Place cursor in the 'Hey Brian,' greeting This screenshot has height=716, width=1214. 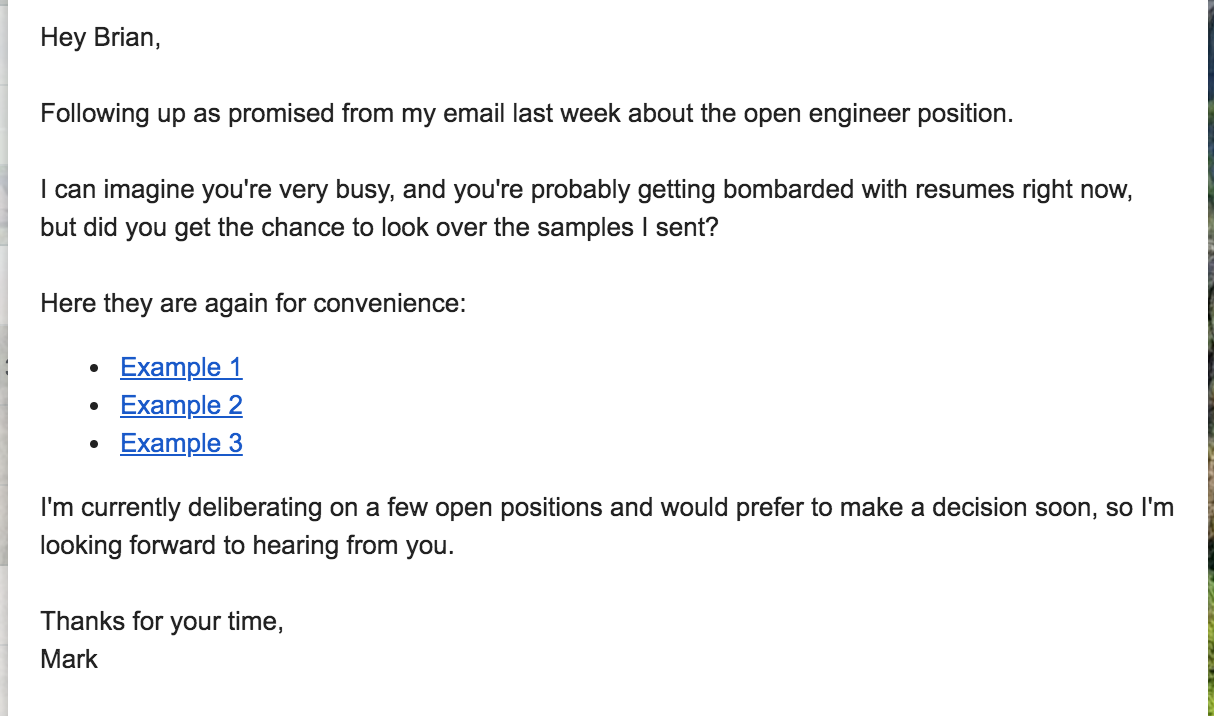100,38
